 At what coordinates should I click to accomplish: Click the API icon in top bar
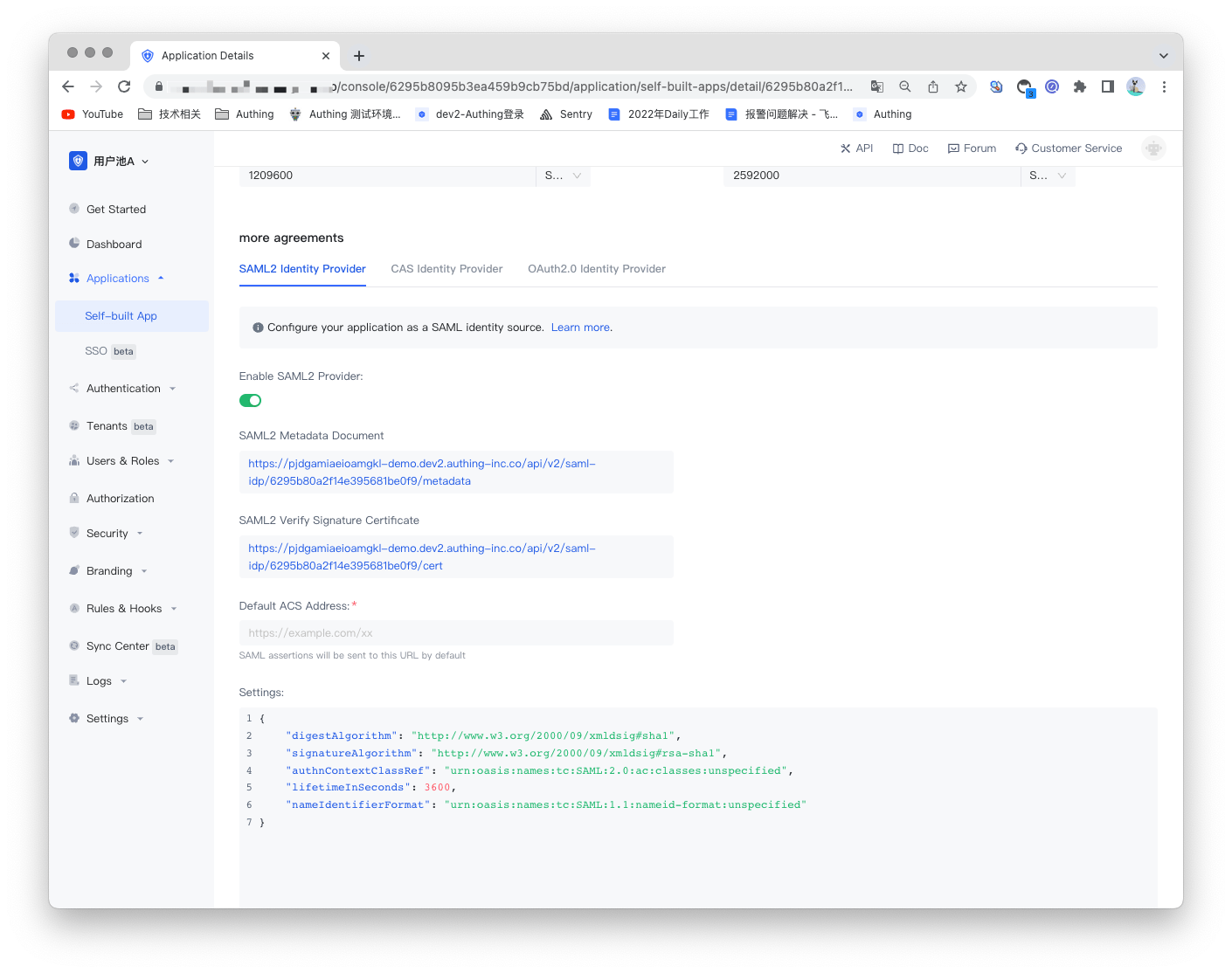click(857, 148)
